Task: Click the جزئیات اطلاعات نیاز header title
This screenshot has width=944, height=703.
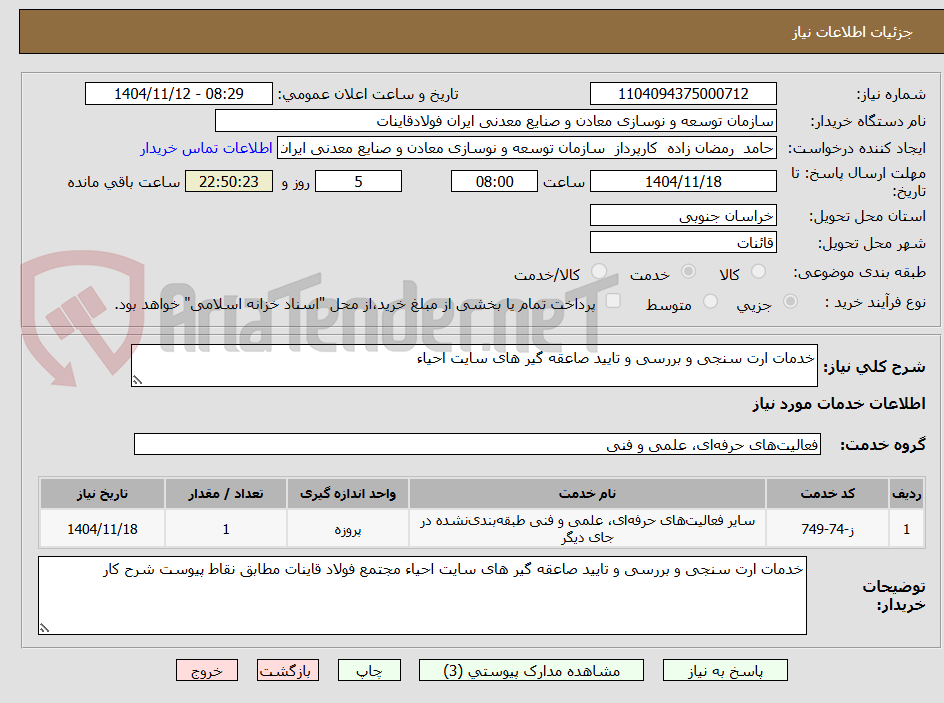Action: click(852, 33)
